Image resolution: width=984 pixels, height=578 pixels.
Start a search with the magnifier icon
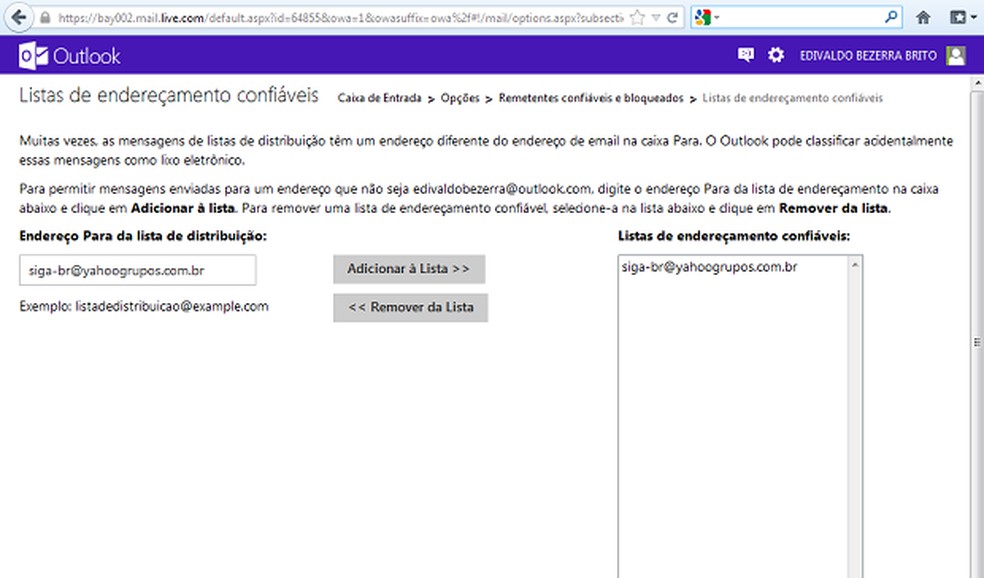pyautogui.click(x=891, y=17)
